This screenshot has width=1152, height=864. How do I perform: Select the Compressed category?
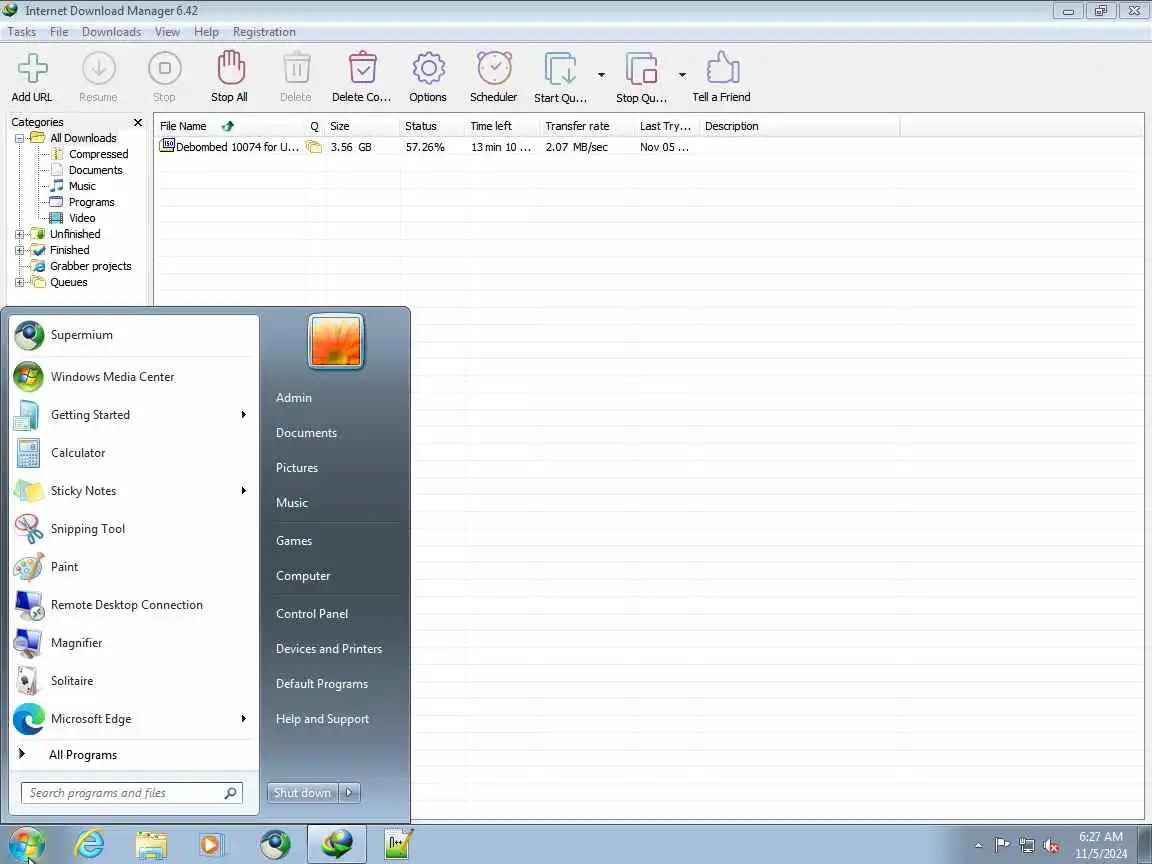point(98,154)
